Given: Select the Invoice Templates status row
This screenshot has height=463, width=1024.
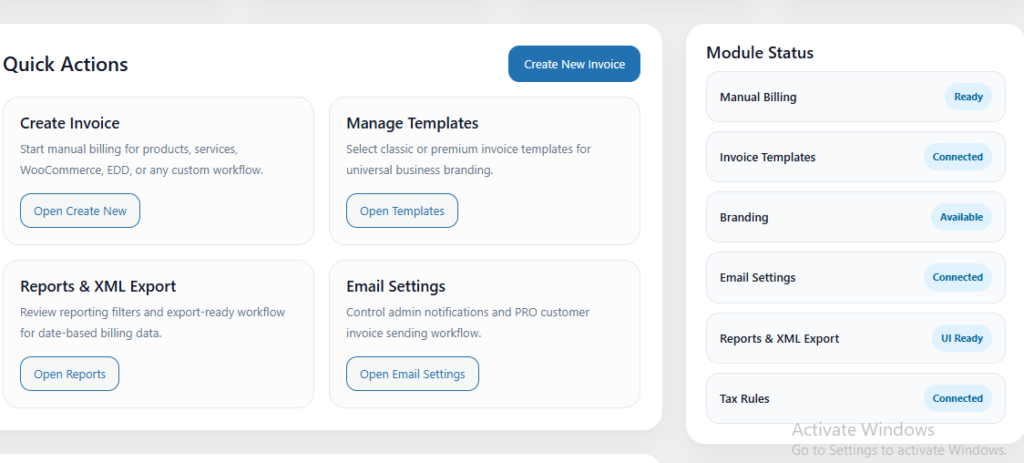Looking at the screenshot, I should pos(856,157).
